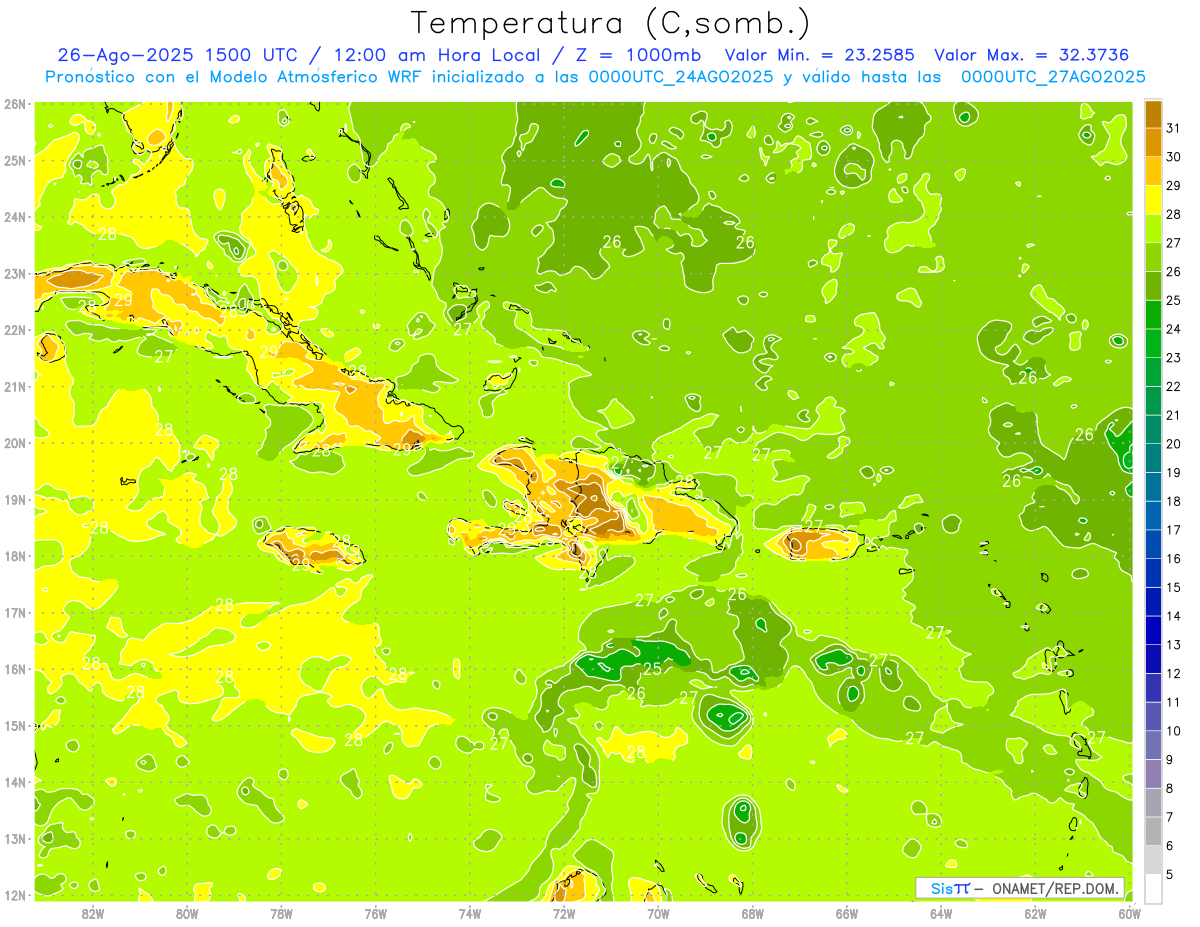This screenshot has height=927, width=1200.
Task: Click the "74W" longitude axis label
Action: (x=470, y=913)
